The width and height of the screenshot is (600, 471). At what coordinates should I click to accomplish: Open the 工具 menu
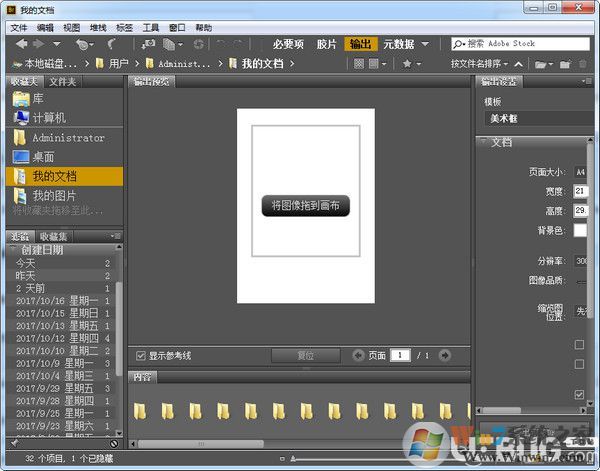pyautogui.click(x=151, y=28)
